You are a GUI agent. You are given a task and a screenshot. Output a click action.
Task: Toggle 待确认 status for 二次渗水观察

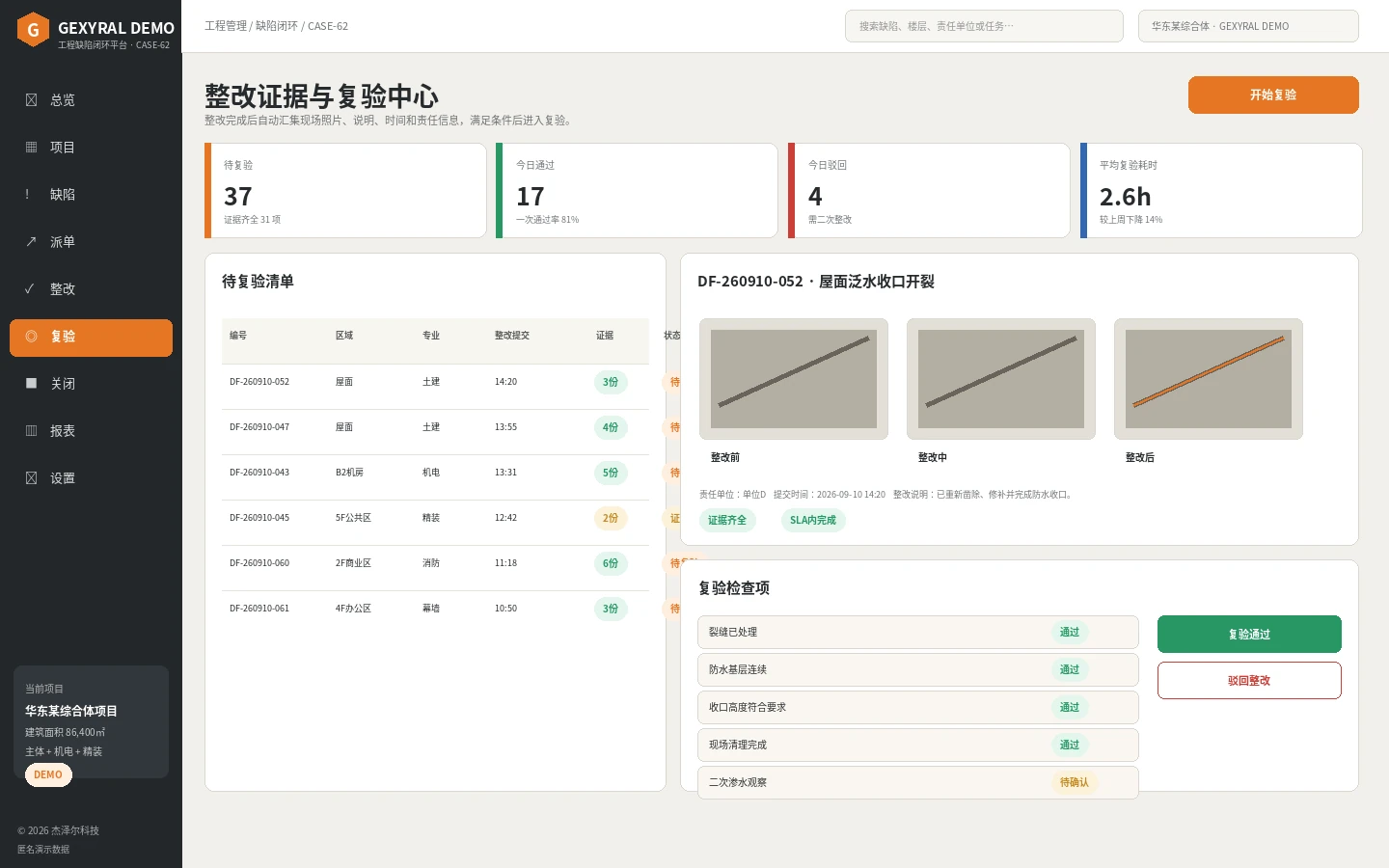[1075, 782]
